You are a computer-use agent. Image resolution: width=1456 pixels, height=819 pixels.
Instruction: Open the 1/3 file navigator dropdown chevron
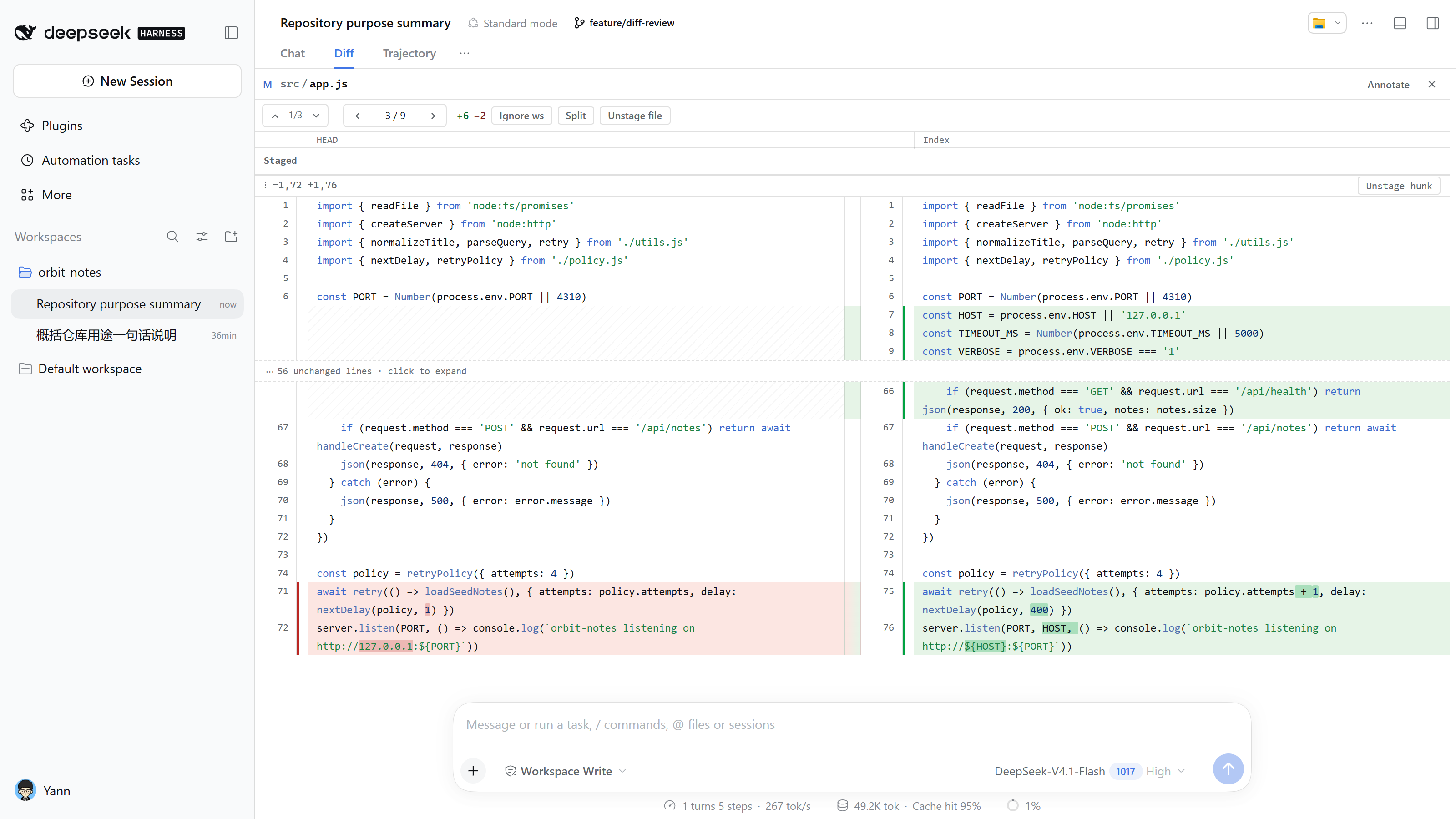tap(317, 115)
